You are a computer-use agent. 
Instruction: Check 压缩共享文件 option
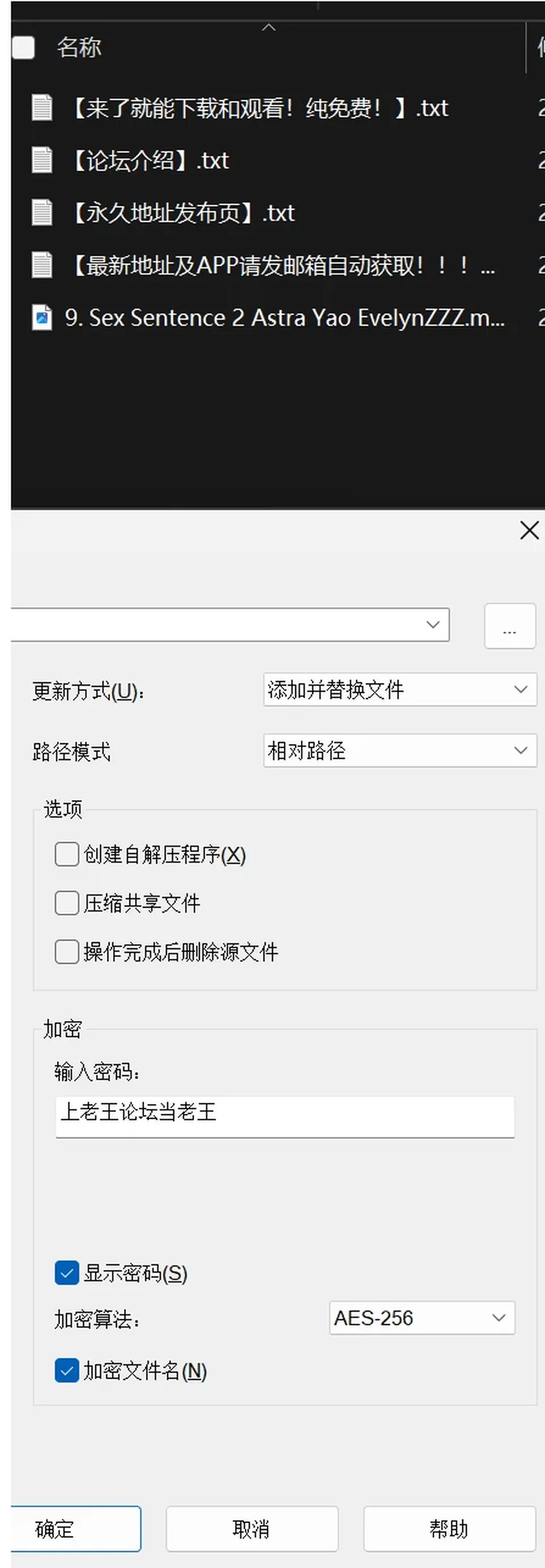(67, 903)
